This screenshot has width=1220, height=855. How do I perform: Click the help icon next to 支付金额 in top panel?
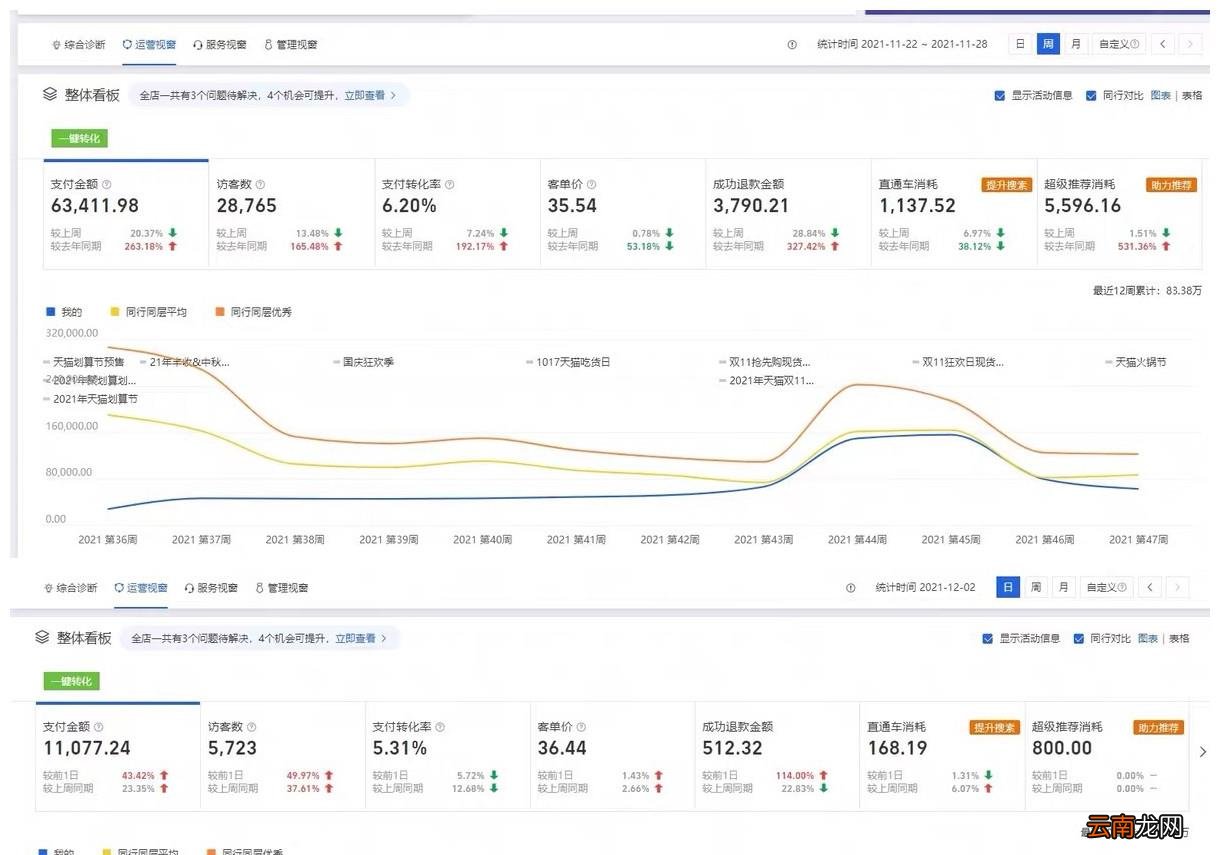point(107,185)
